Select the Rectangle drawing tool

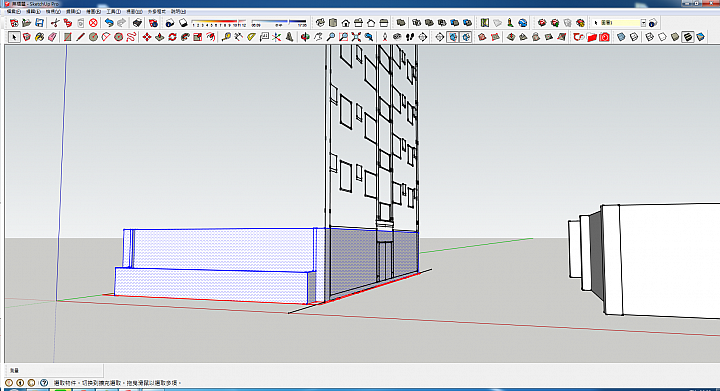pos(68,37)
